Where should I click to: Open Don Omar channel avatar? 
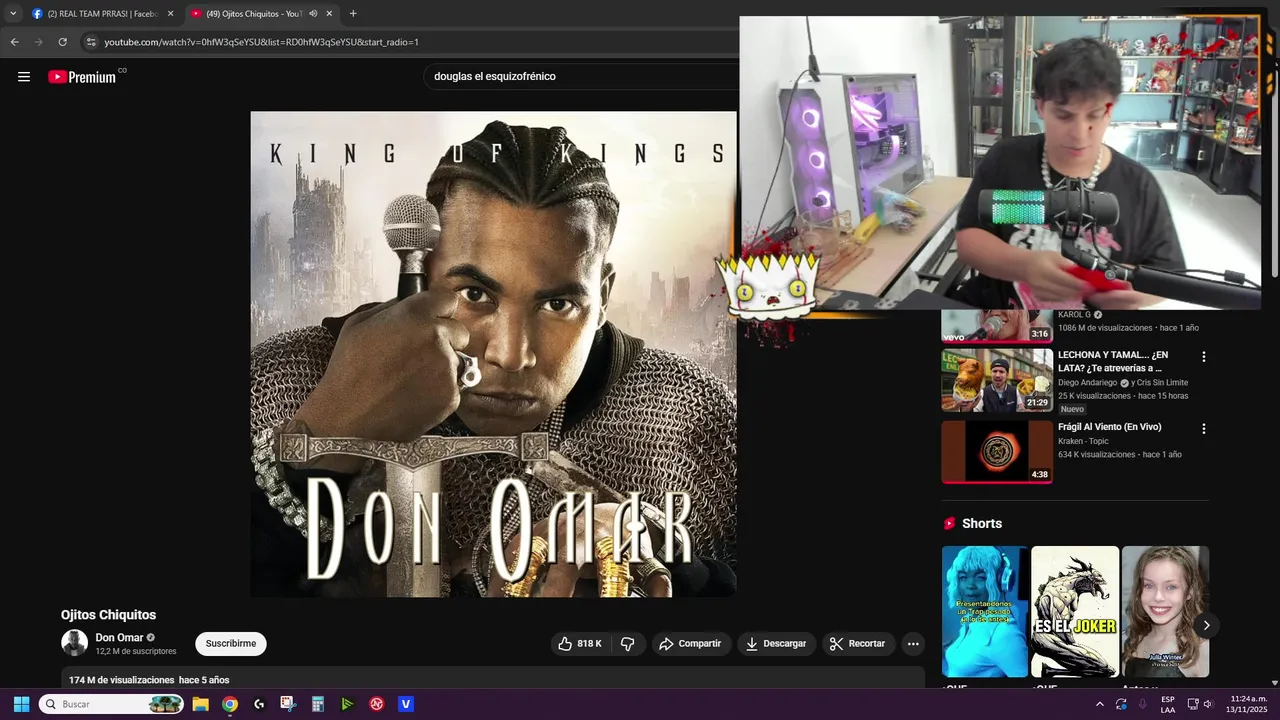(74, 643)
